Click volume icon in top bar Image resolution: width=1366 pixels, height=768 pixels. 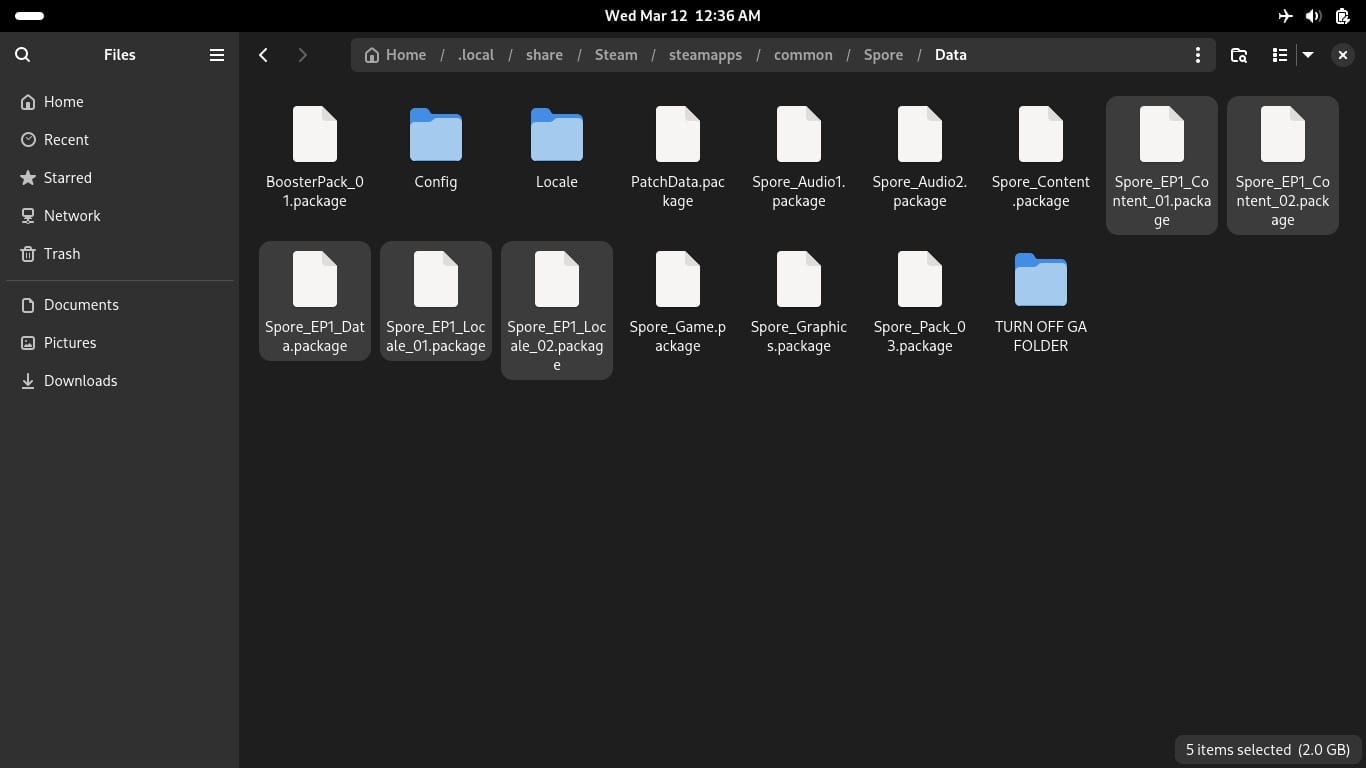pos(1314,16)
